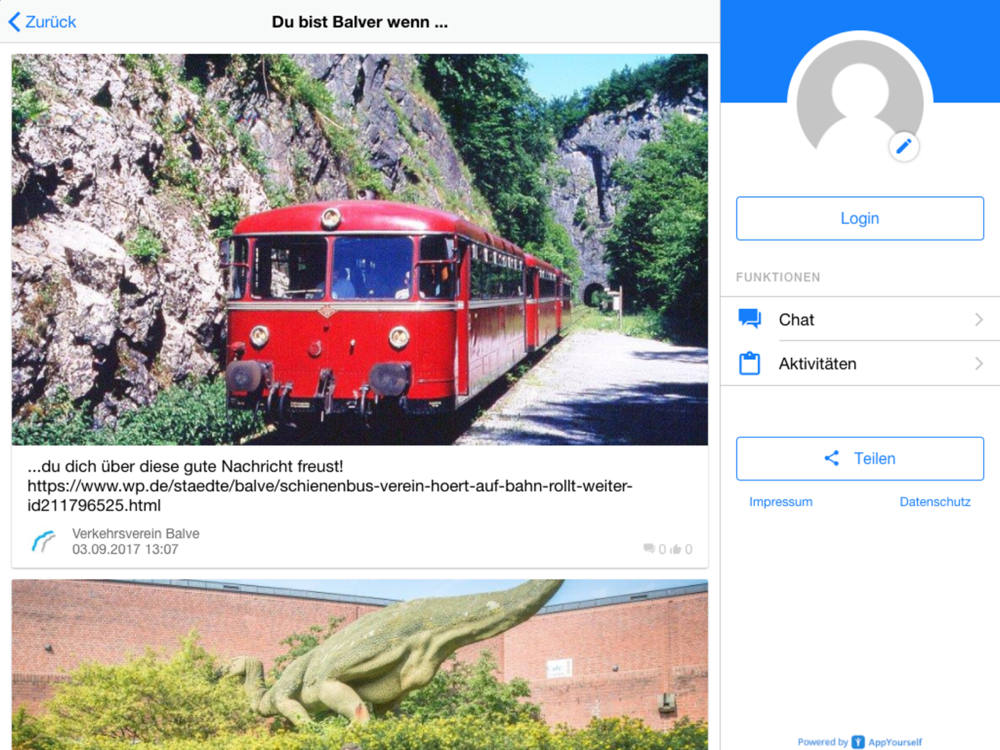Click text '...du dich über diese gute Nachricht freust!'
The width and height of the screenshot is (1000, 750).
click(185, 466)
